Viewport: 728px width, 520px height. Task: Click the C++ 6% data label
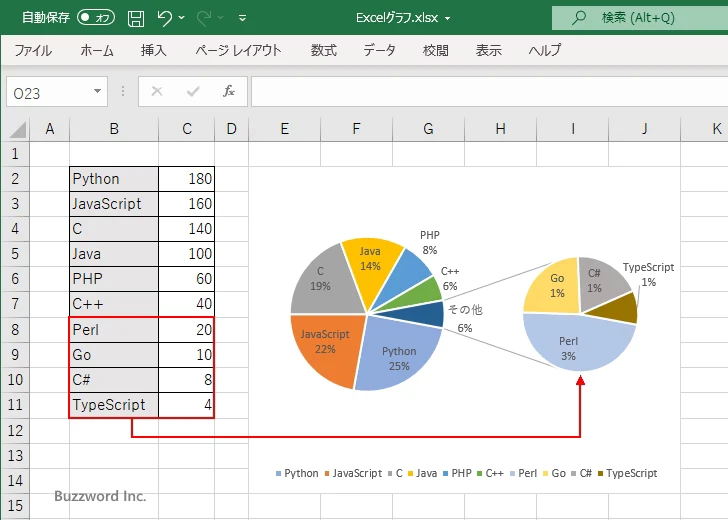449,279
